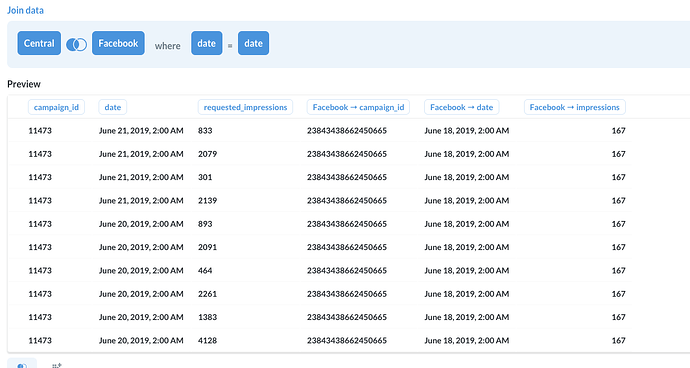The width and height of the screenshot is (690, 368).
Task: Click impressions value 167 in the 4128 row
Action: (x=618, y=341)
